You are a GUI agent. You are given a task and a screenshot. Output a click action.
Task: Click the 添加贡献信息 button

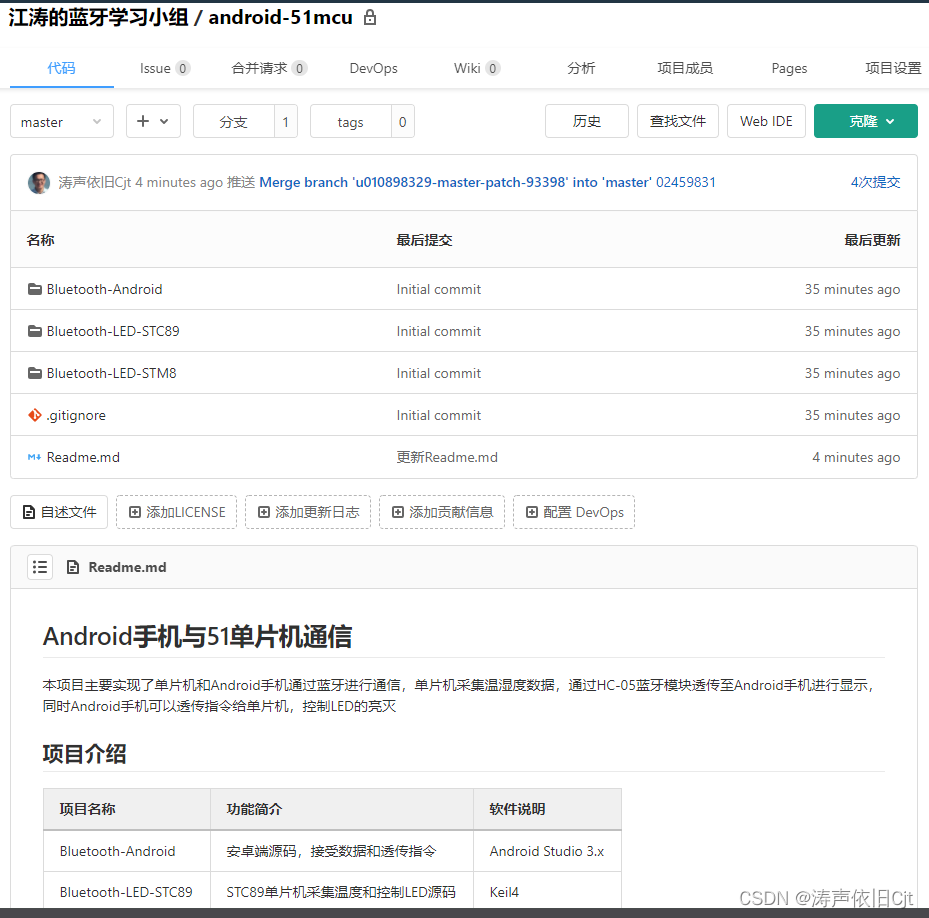[442, 512]
